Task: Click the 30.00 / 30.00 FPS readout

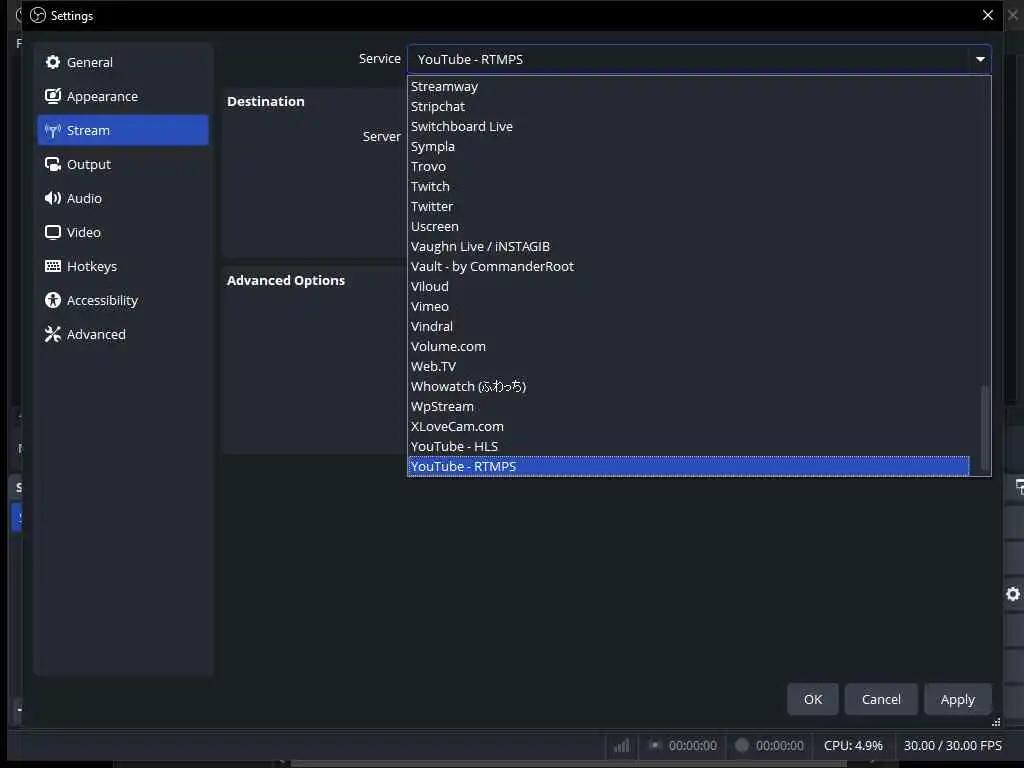Action: coord(952,745)
